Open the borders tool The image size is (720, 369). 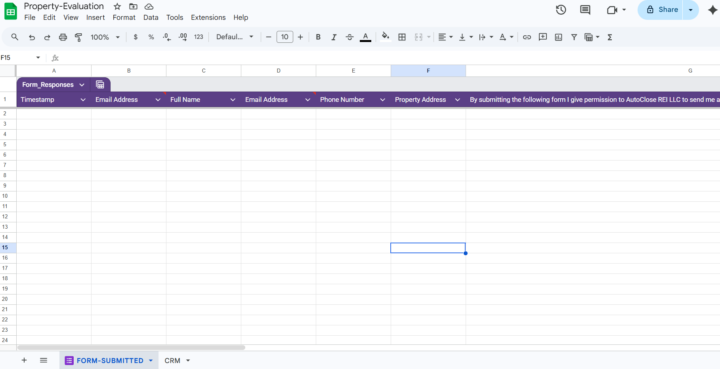pos(402,37)
